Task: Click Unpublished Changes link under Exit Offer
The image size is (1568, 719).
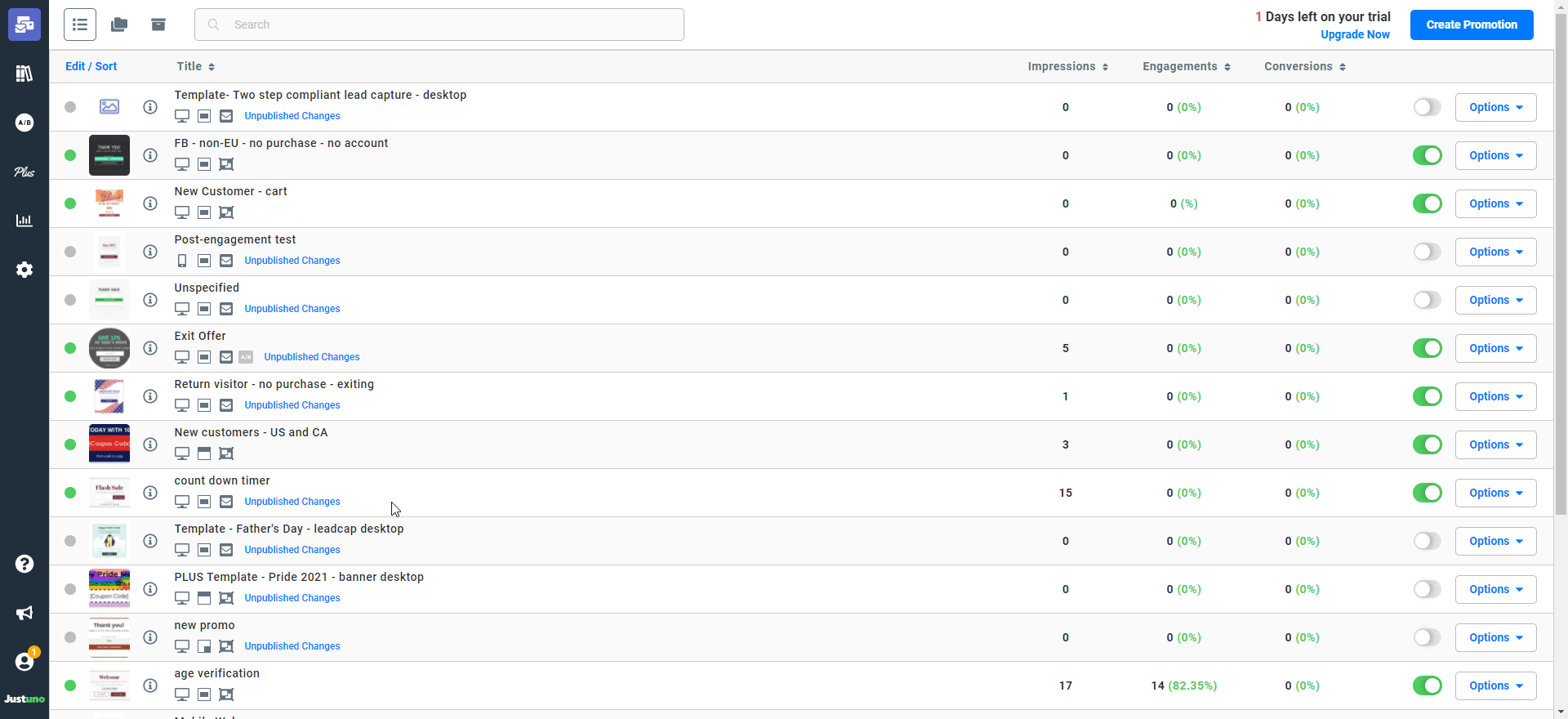Action: (311, 357)
